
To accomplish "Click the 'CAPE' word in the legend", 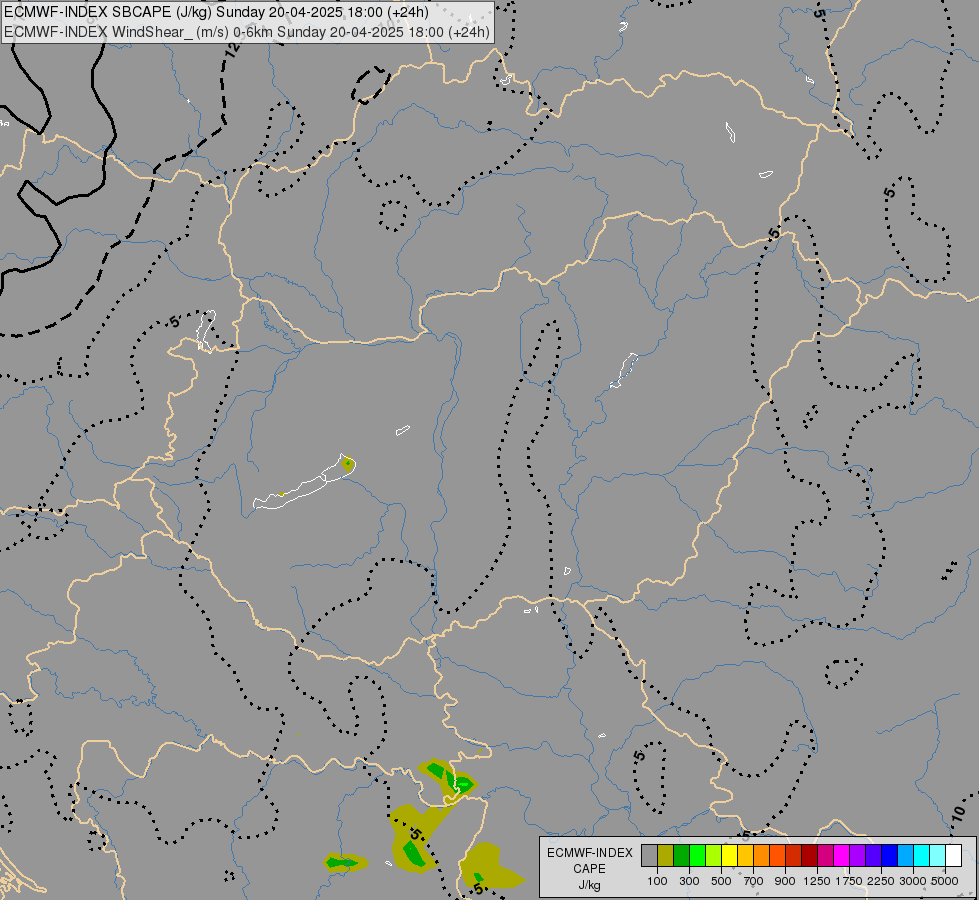I will [589, 869].
